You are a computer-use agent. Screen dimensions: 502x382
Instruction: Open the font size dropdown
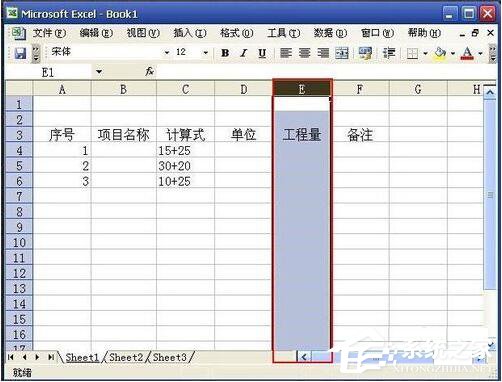(206, 53)
